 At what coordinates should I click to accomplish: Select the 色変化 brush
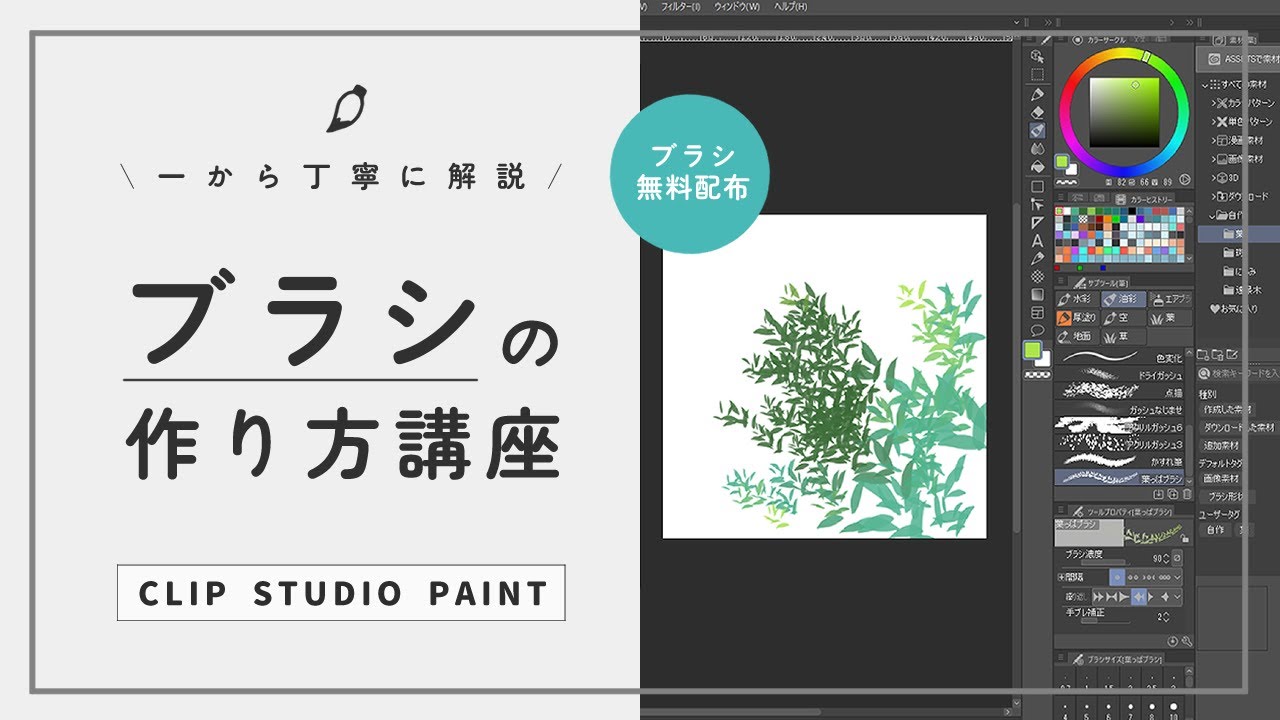tap(1120, 358)
